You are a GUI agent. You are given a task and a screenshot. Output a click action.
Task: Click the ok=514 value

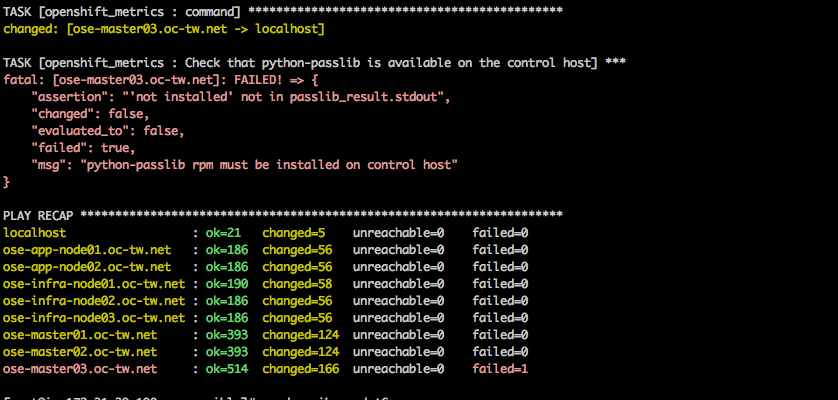[x=227, y=369]
